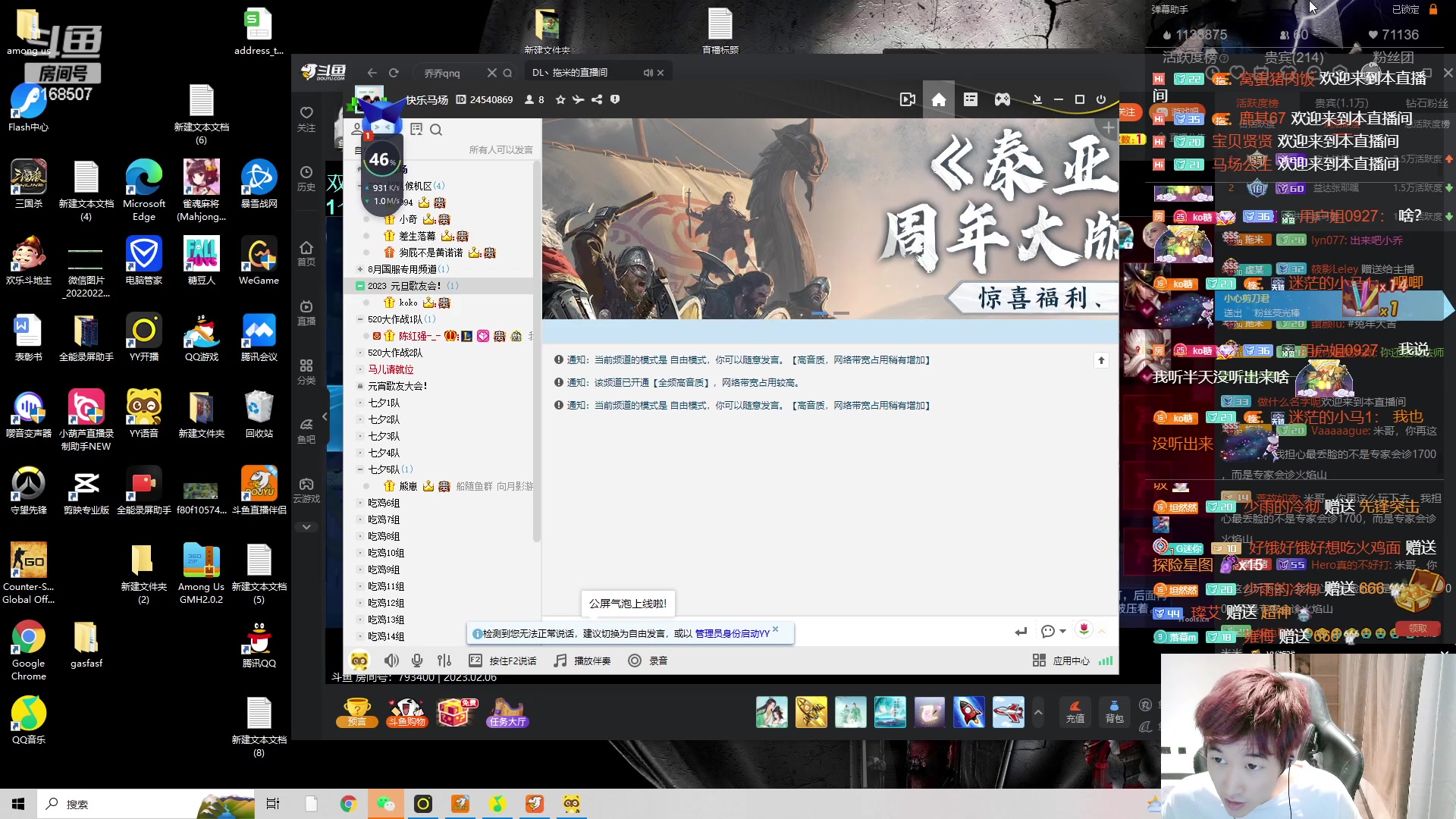Open 背包 backpack button
Screen dimensions: 1456x819
click(1114, 711)
